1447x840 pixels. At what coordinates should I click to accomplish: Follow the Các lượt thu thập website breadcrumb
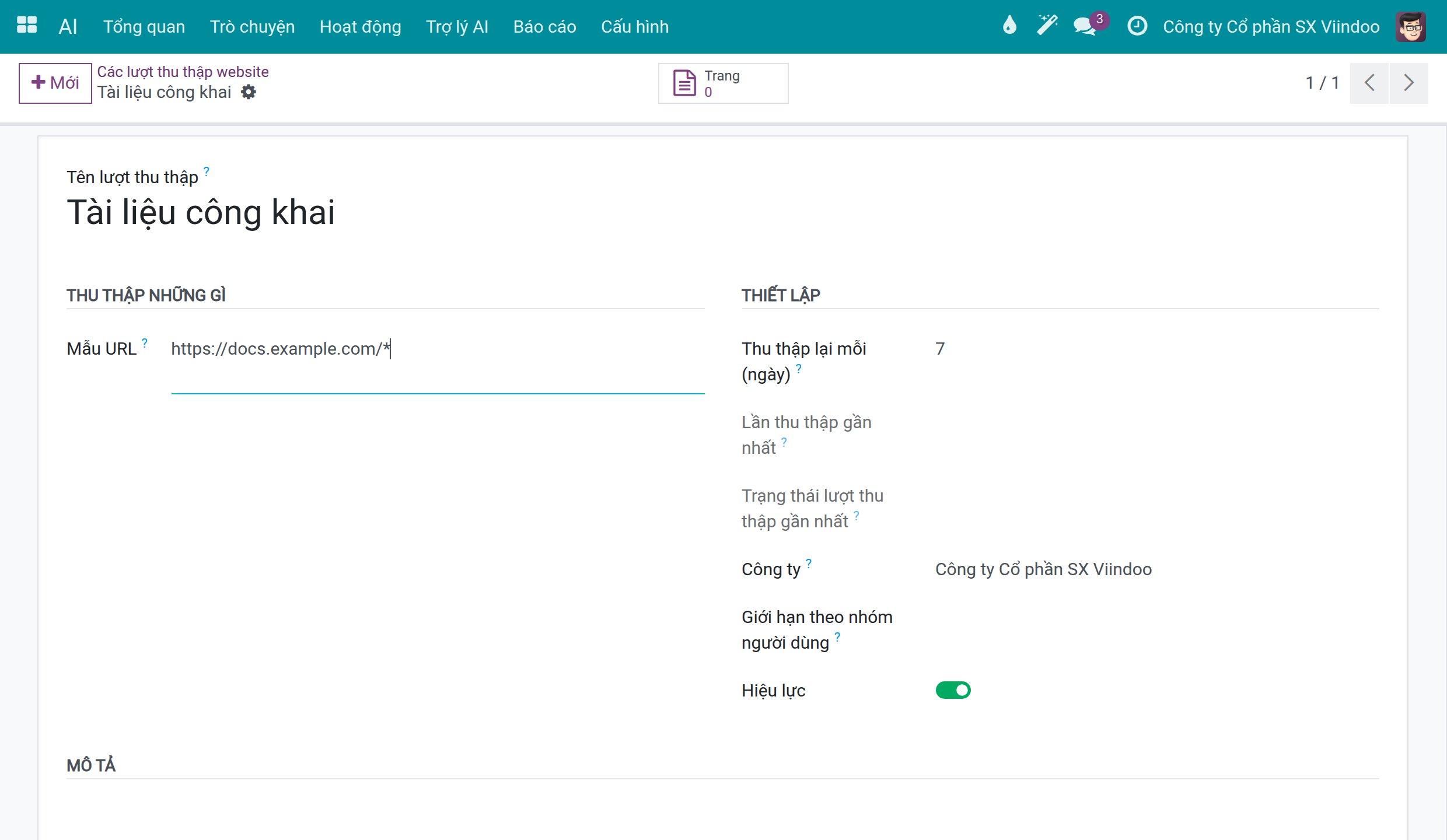coord(183,72)
